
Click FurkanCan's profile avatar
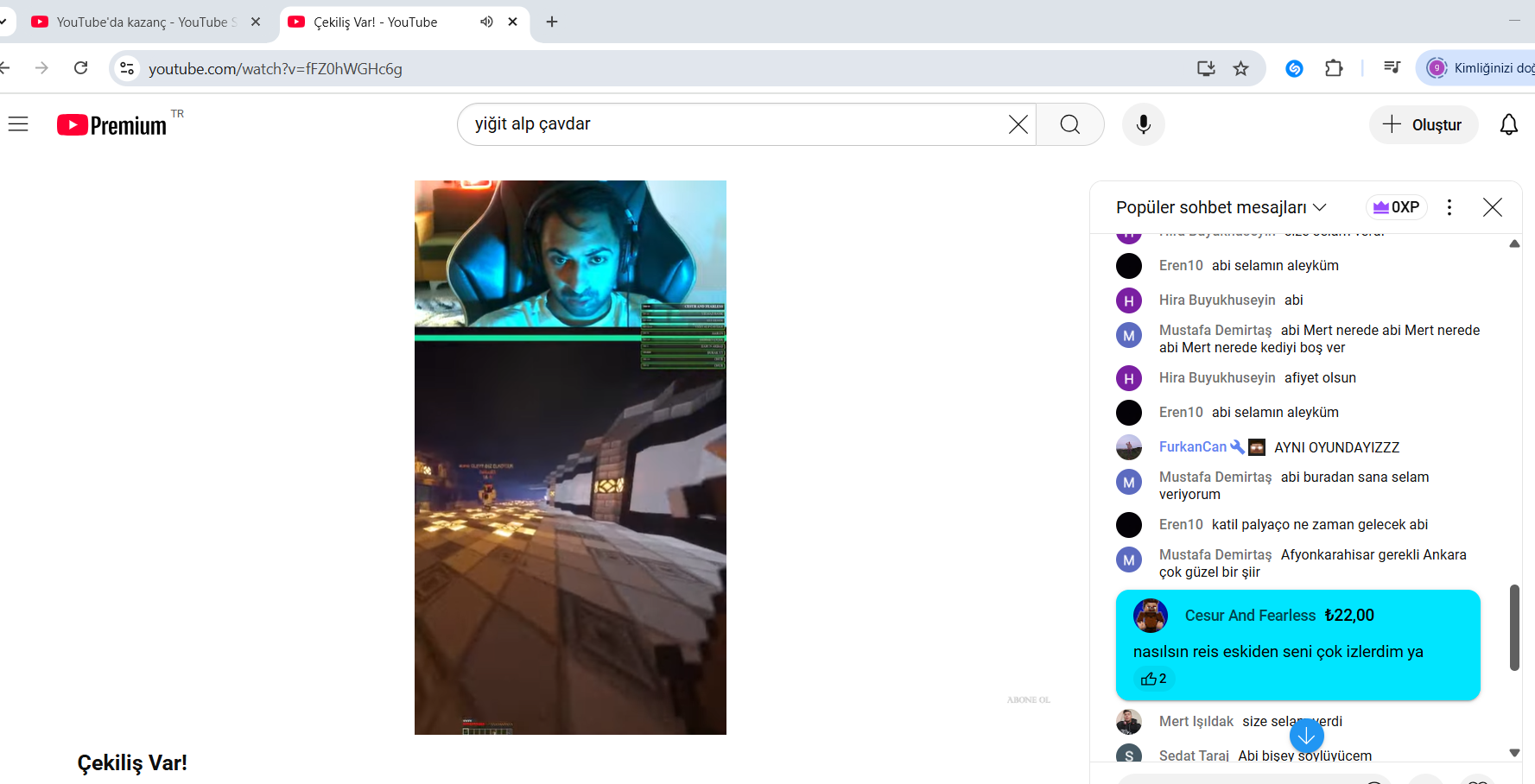click(x=1129, y=447)
